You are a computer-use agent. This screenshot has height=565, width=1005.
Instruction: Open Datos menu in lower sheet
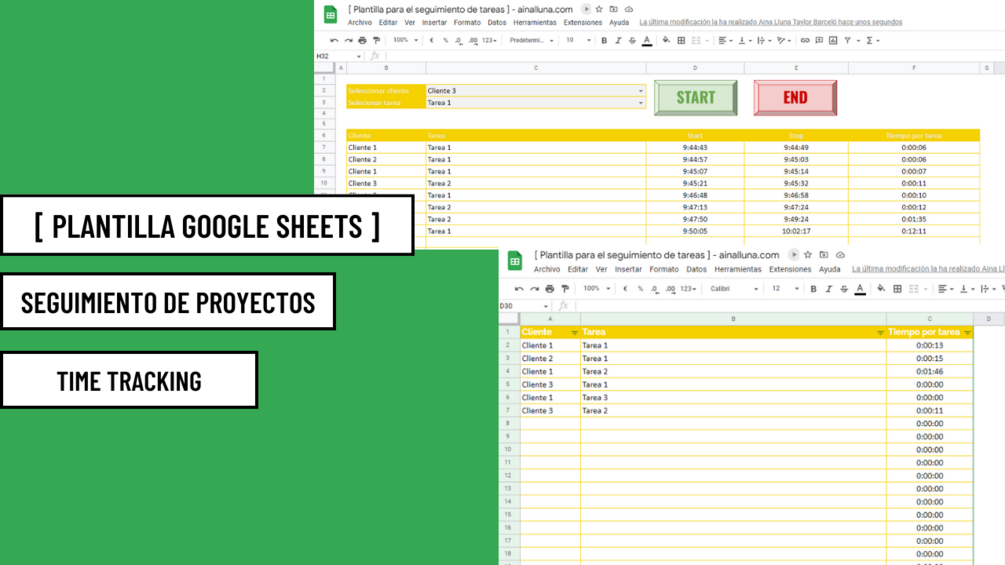click(696, 269)
